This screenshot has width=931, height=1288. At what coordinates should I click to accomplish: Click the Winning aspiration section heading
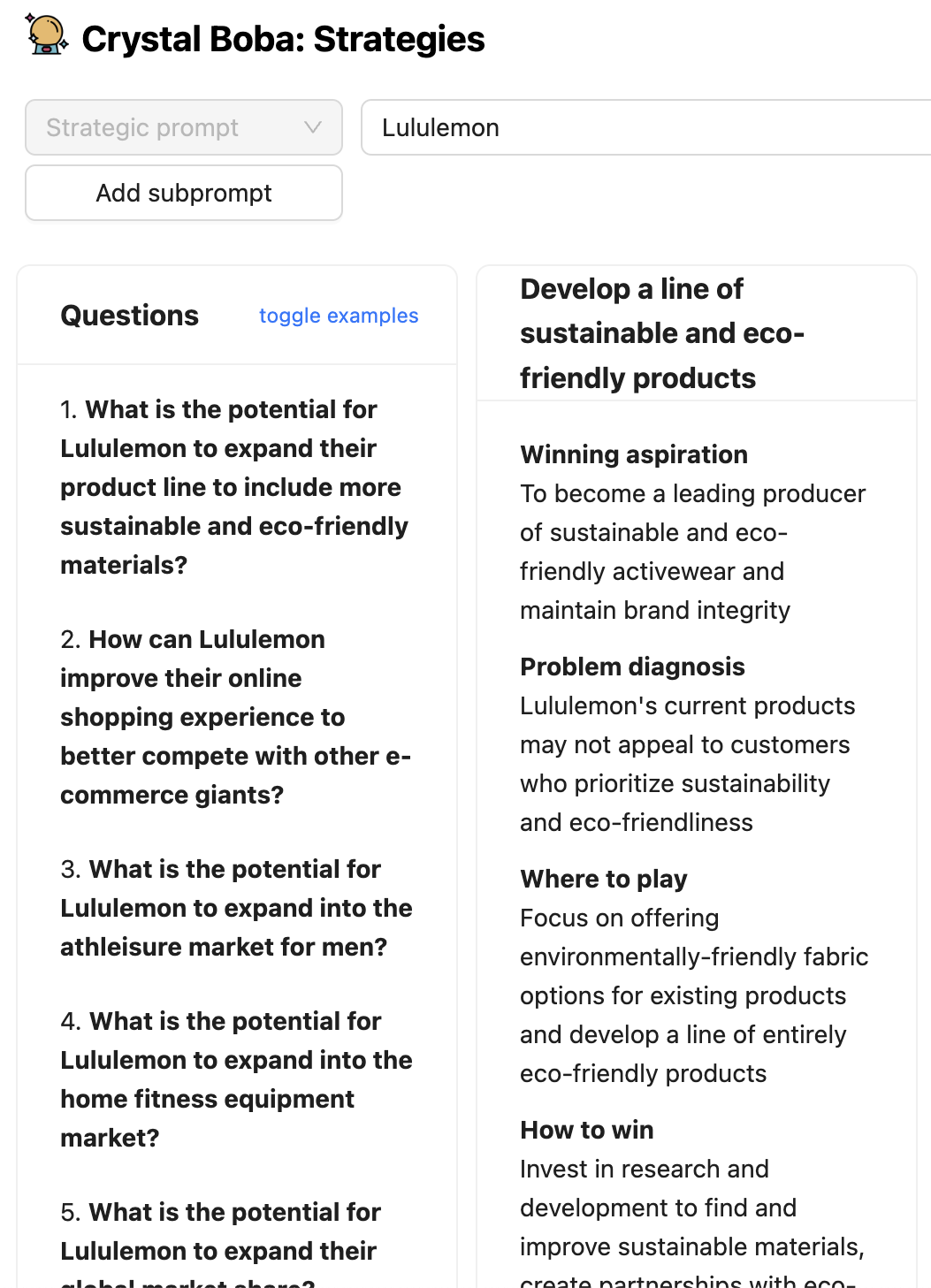point(634,454)
